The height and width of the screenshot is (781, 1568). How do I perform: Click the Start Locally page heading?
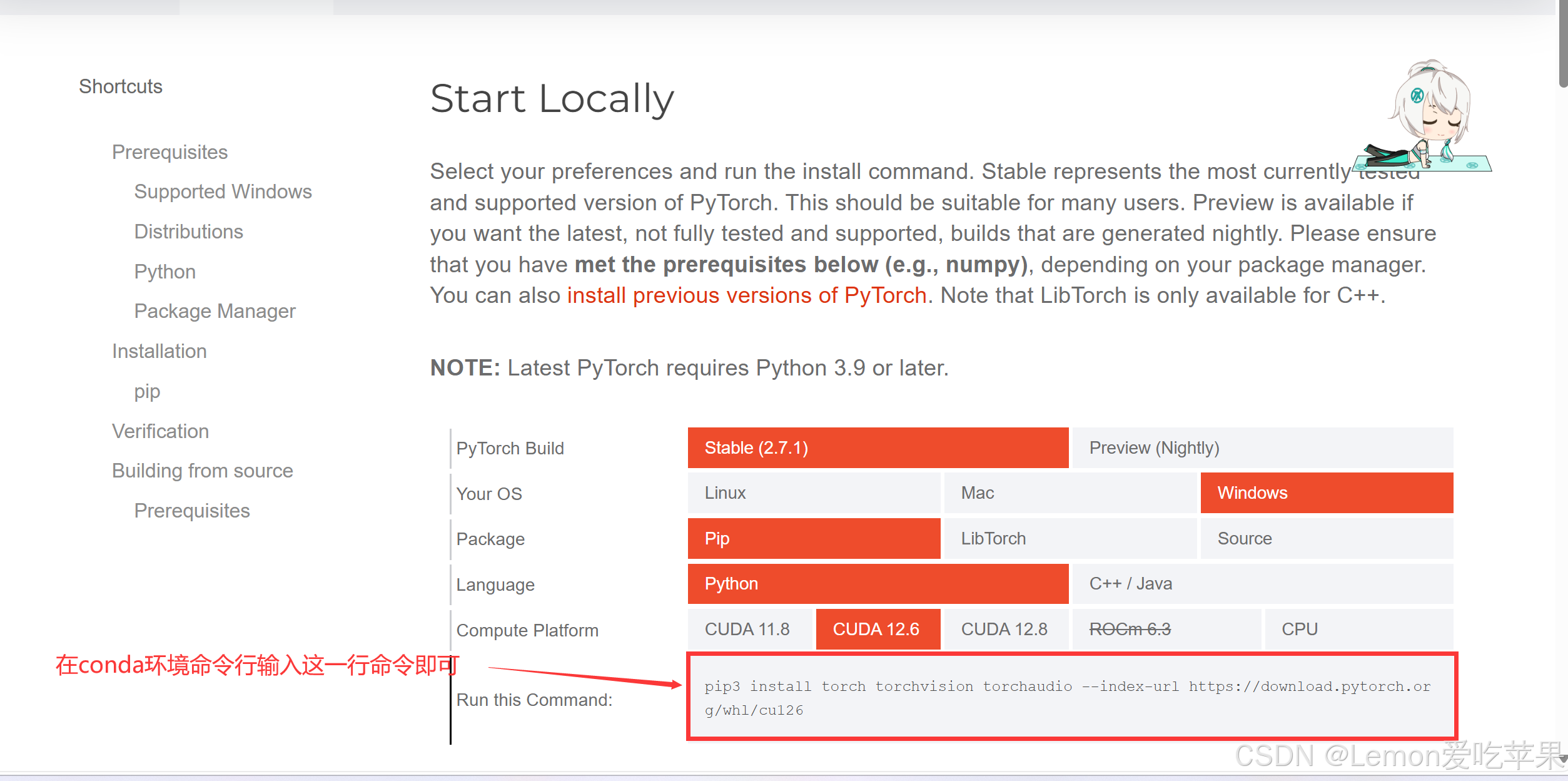point(552,99)
